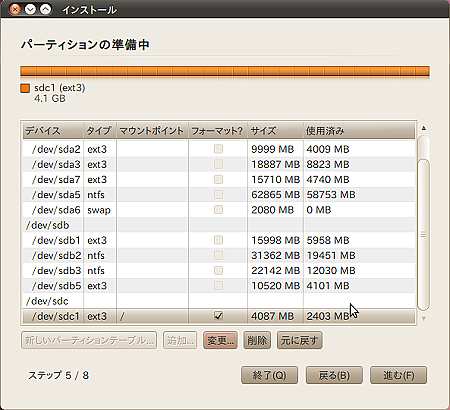The image size is (450, 410).
Task: Toggle format checkbox for /dev/sda2
Action: 218,149
